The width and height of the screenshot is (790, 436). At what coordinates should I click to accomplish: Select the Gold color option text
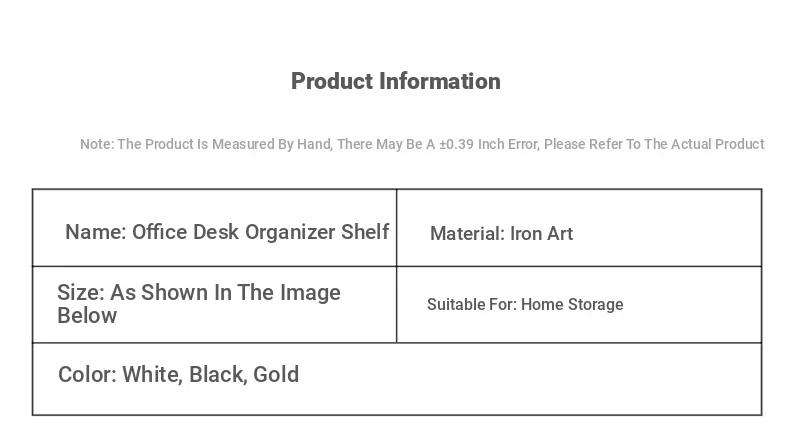click(276, 375)
